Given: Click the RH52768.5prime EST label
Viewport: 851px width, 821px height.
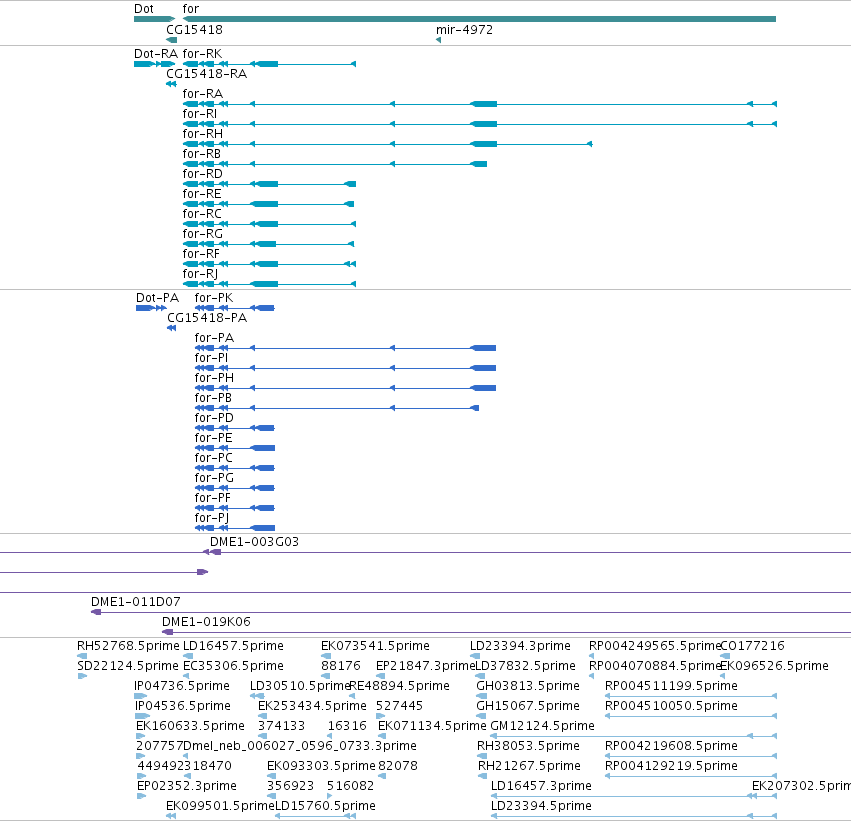Looking at the screenshot, I should point(128,646).
